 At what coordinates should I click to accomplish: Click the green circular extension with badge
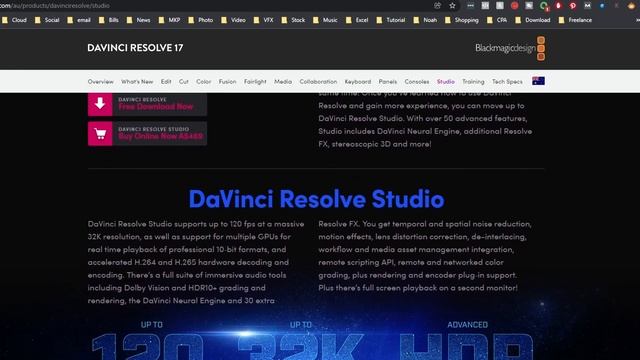coord(544,6)
